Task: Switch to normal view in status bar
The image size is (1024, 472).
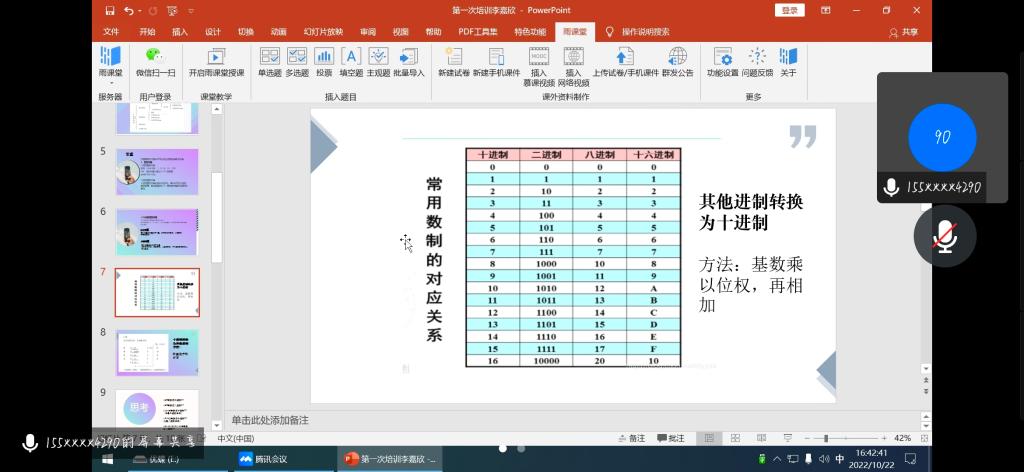Action: pyautogui.click(x=708, y=438)
